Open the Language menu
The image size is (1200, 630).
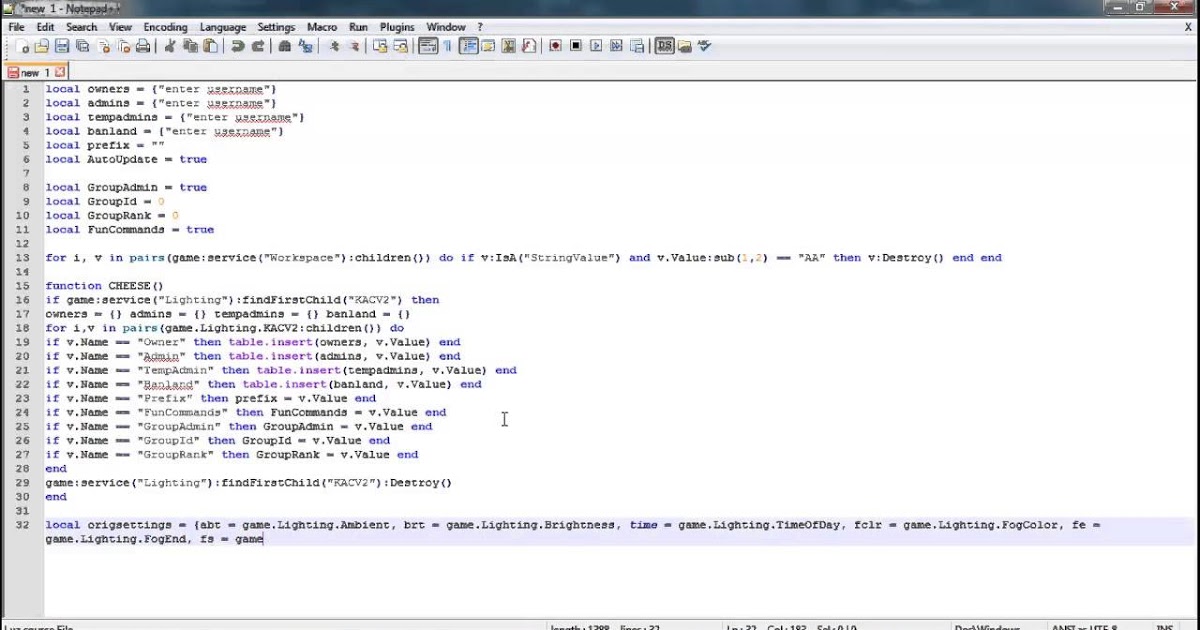pyautogui.click(x=222, y=27)
